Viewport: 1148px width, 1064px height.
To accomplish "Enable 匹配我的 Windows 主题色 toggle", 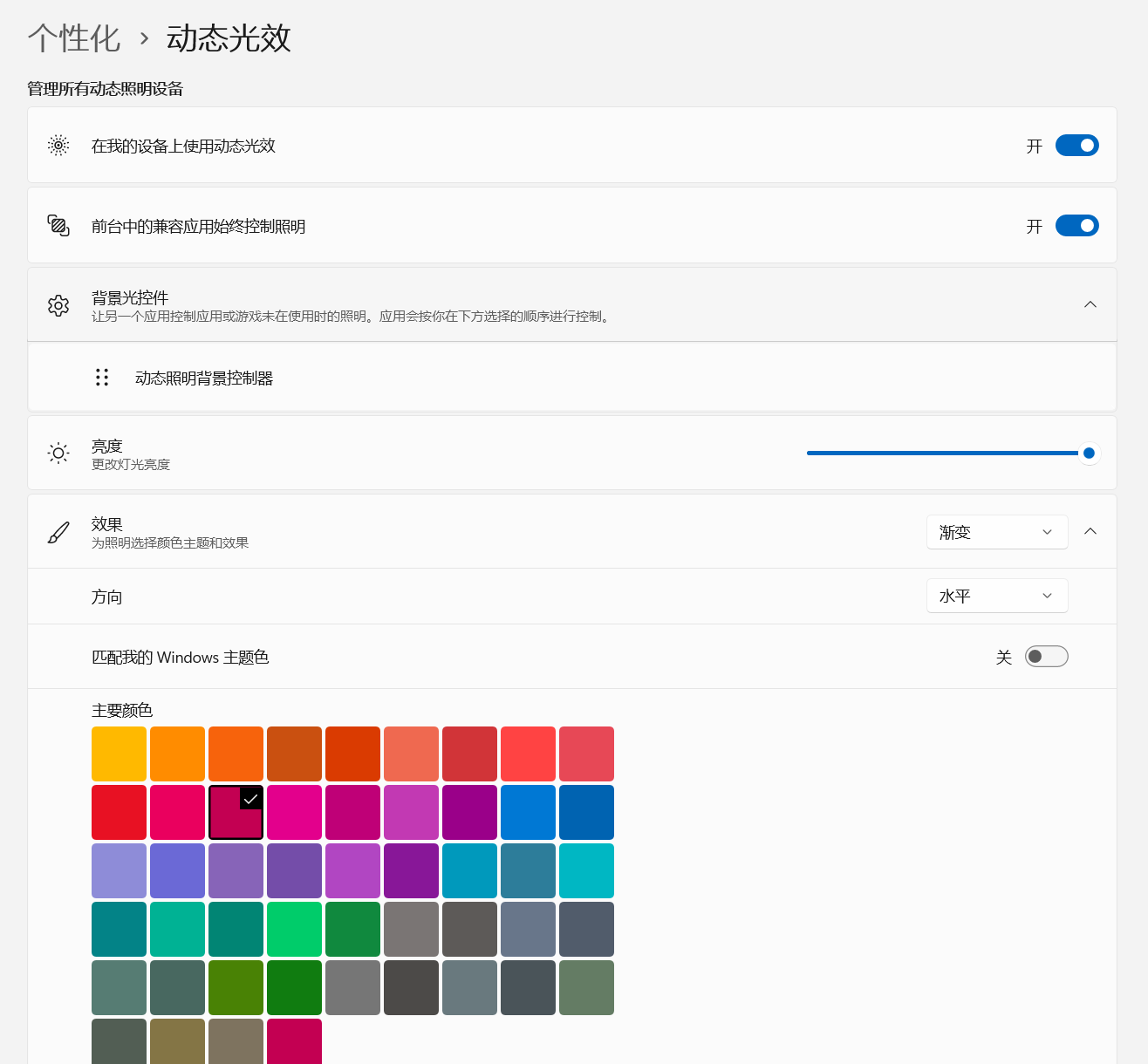I will pyautogui.click(x=1047, y=657).
